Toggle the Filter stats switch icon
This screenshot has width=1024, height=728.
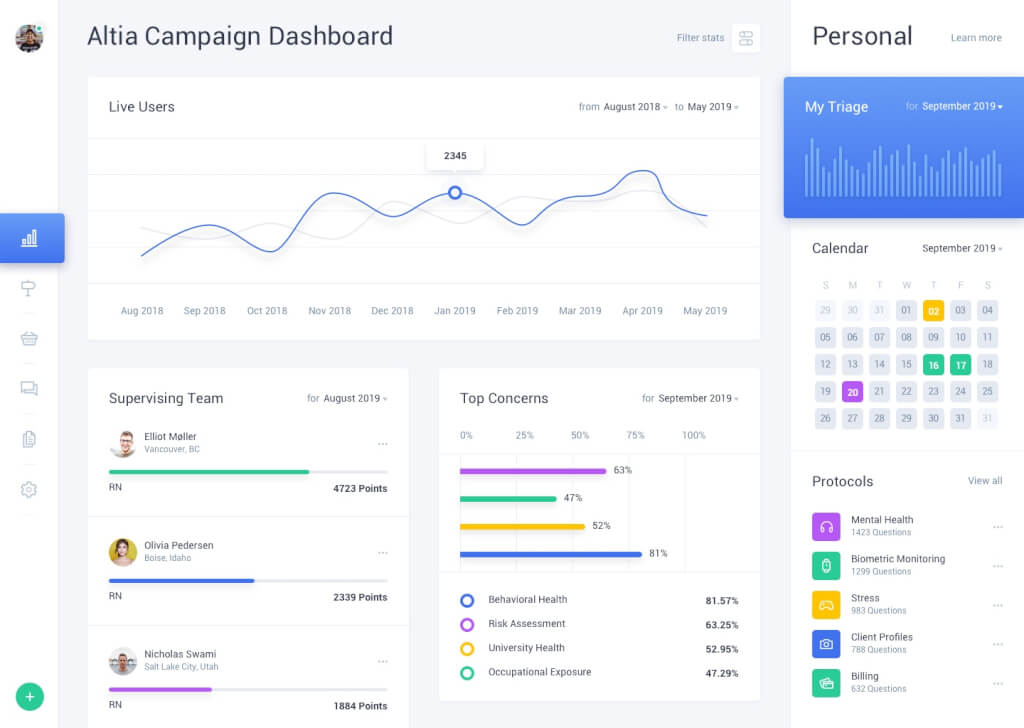pyautogui.click(x=745, y=38)
